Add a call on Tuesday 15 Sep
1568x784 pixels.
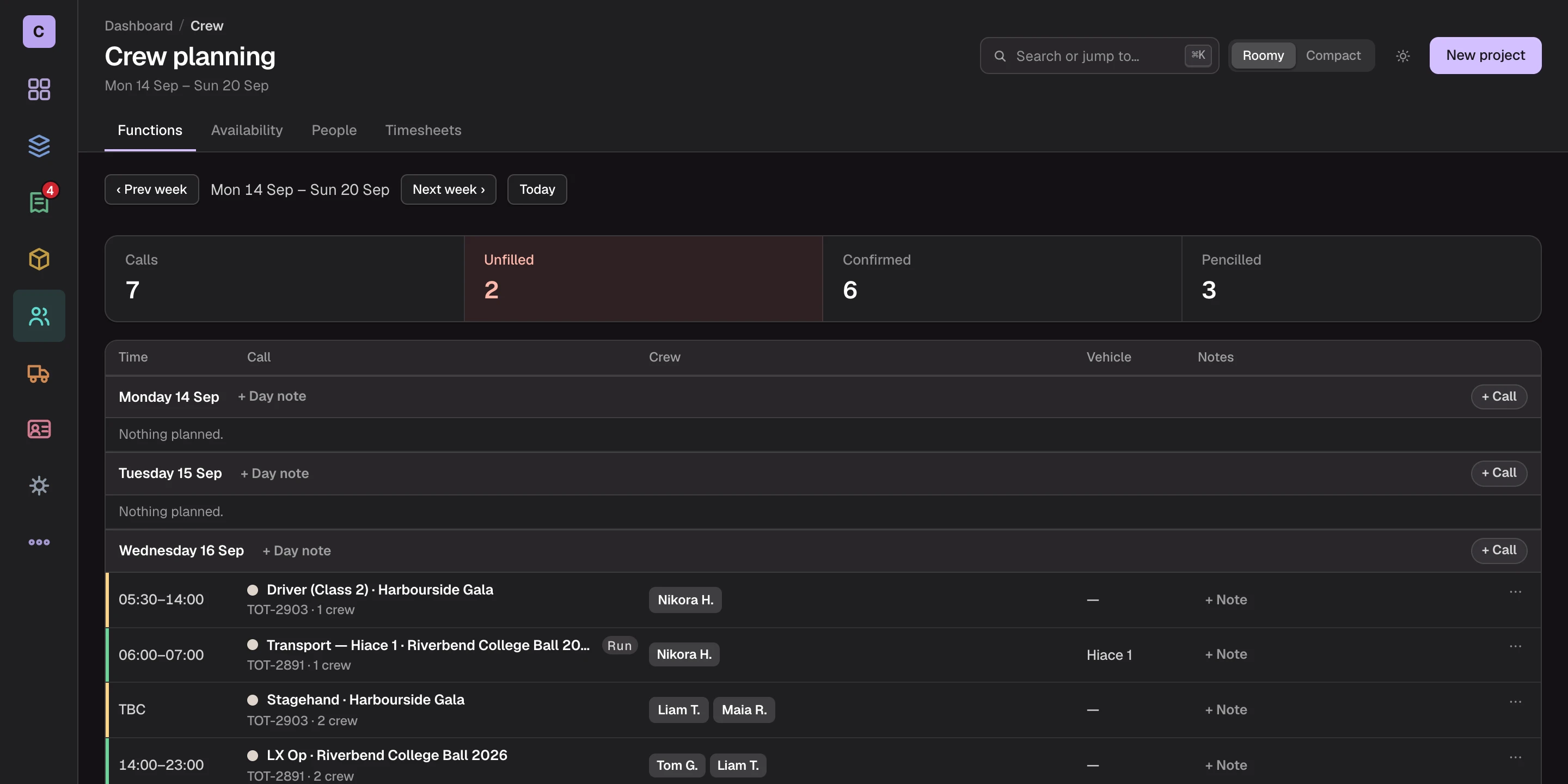1499,473
